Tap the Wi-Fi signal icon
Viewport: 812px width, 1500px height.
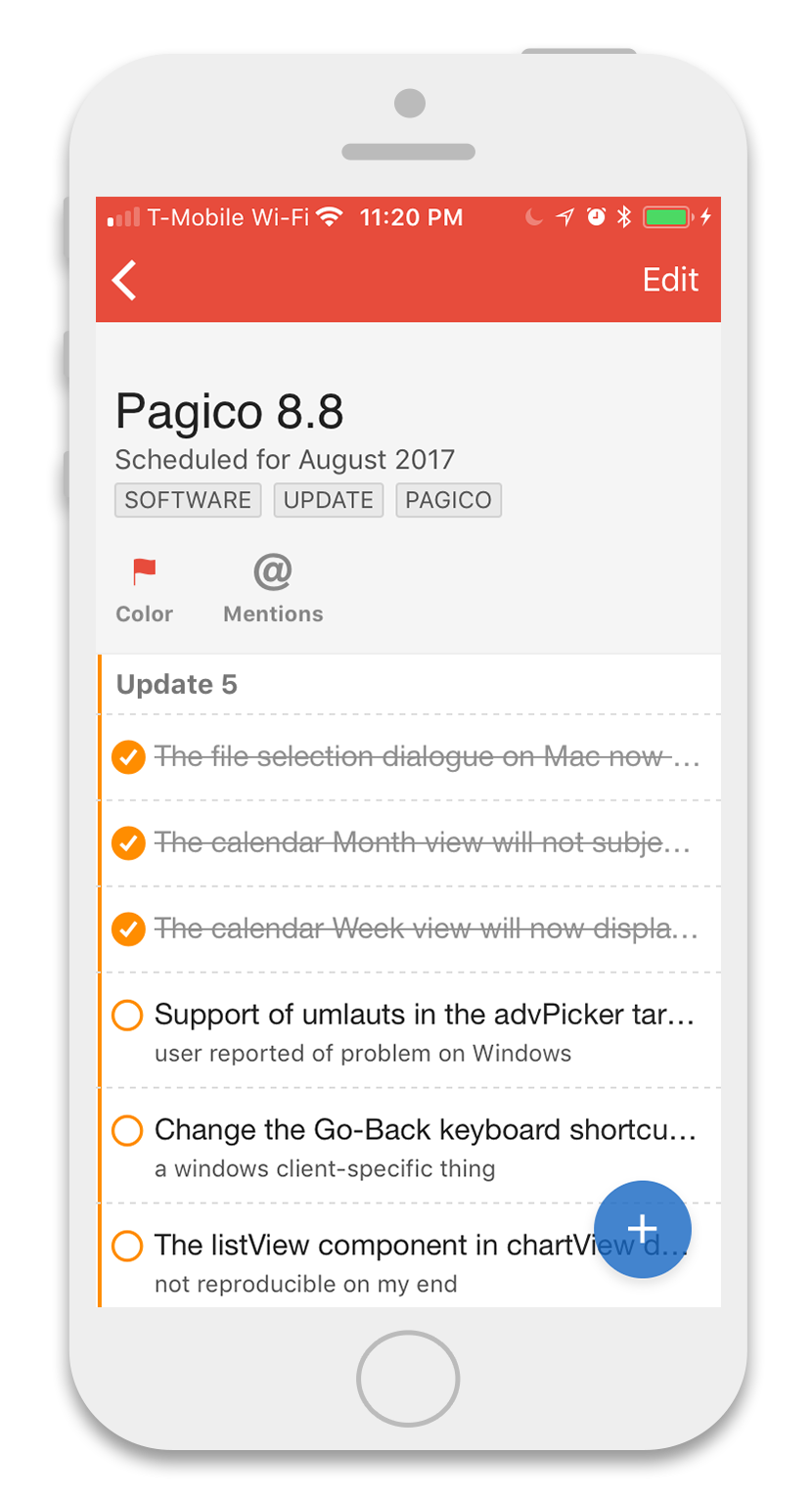pos(331,217)
